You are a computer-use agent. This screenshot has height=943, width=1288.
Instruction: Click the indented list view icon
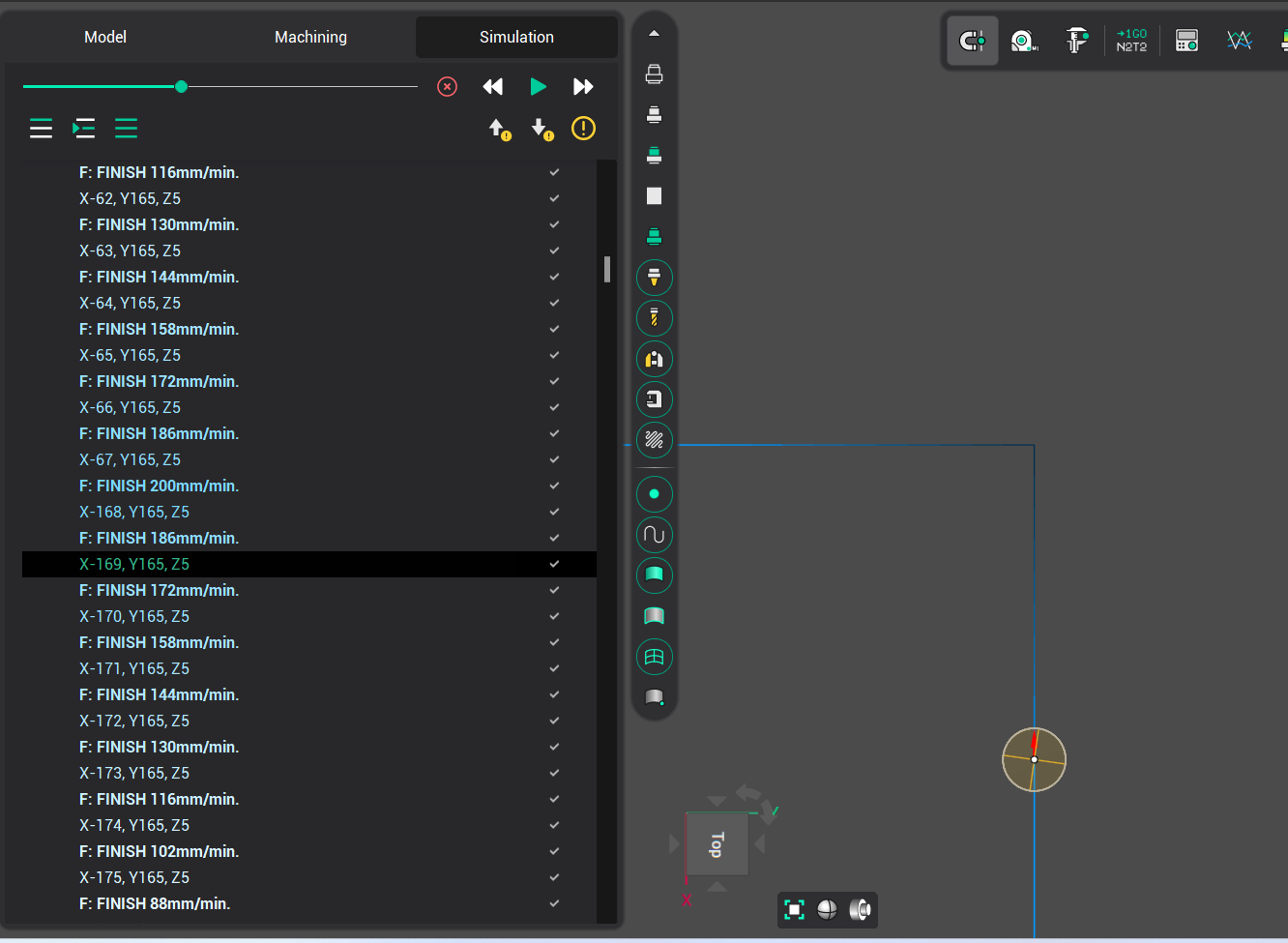(84, 128)
